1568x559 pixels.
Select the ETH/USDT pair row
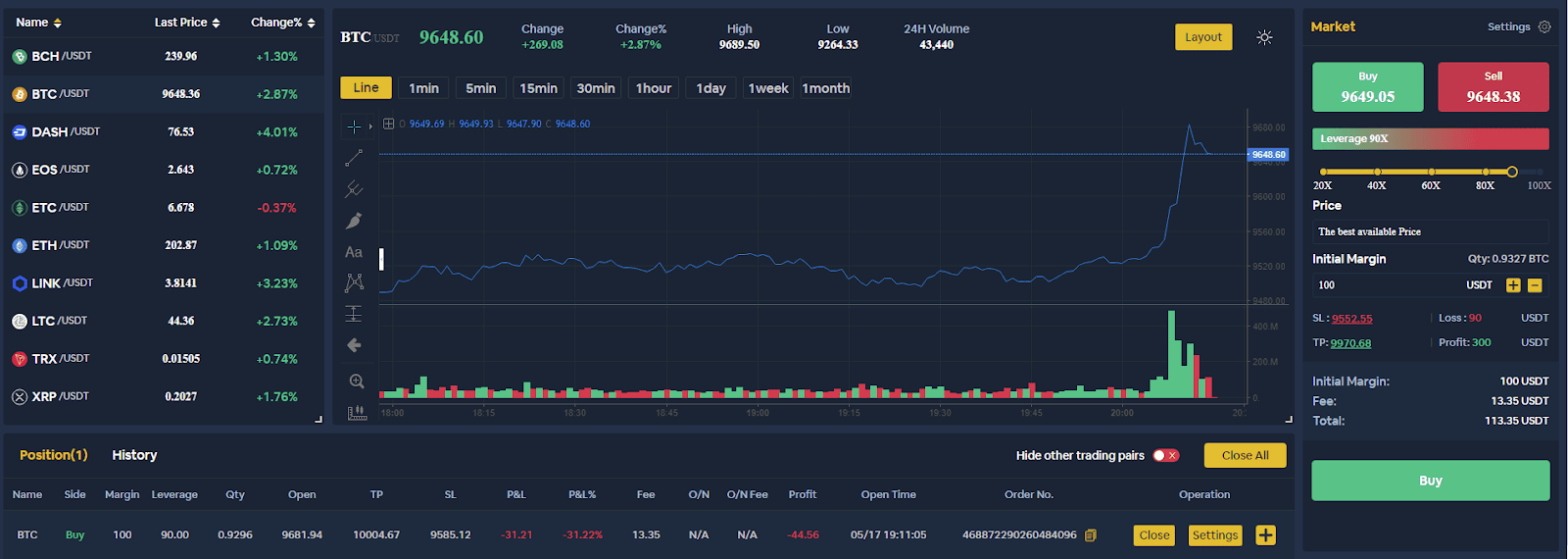coord(164,245)
